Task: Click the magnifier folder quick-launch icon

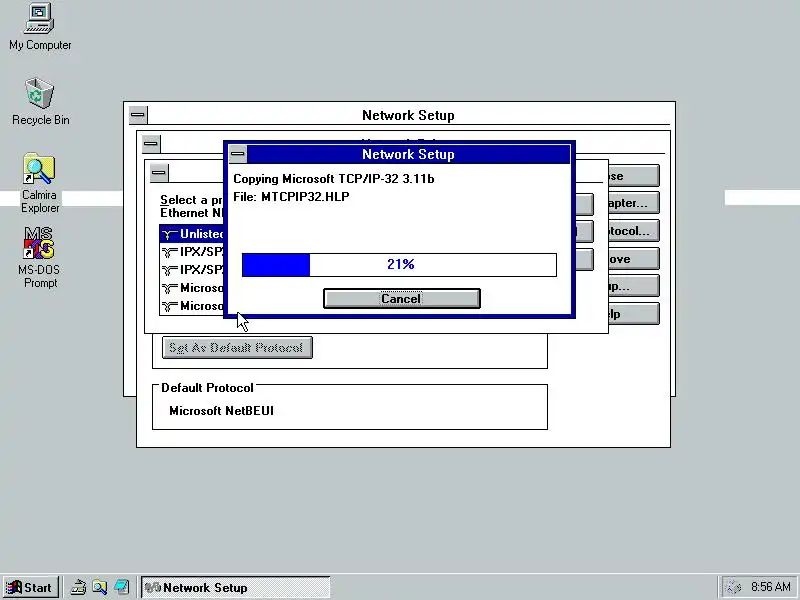Action: click(x=100, y=587)
